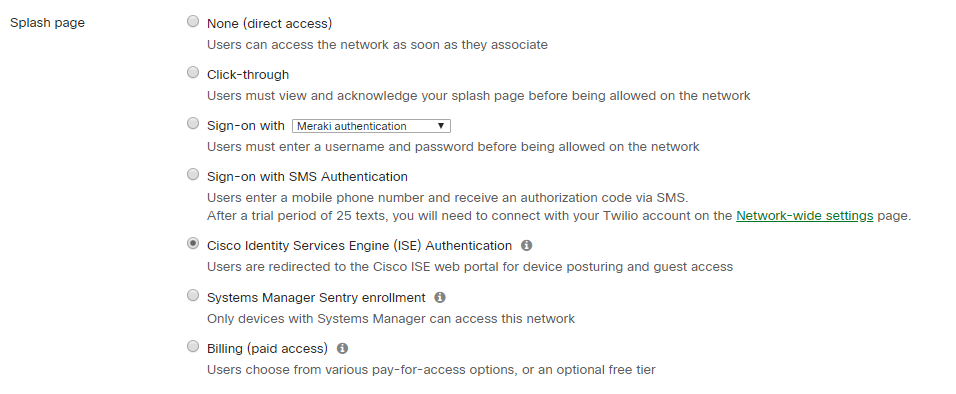
Task: Click 'Users are redirected to the Cisco ISE' description
Action: coord(470,267)
